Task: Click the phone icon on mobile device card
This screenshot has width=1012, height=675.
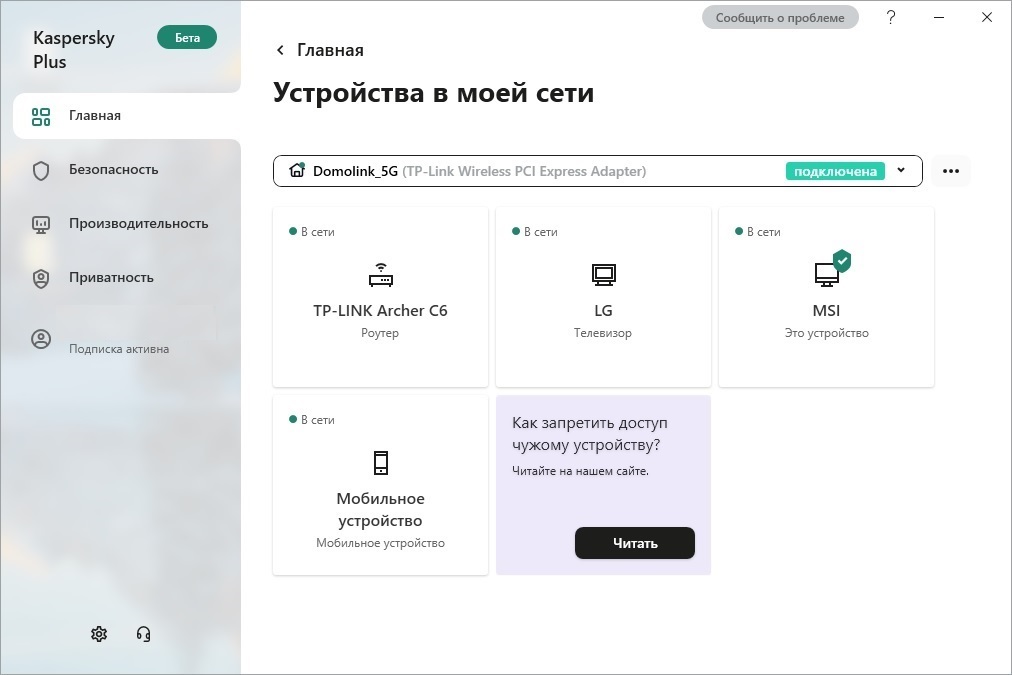Action: point(381,463)
